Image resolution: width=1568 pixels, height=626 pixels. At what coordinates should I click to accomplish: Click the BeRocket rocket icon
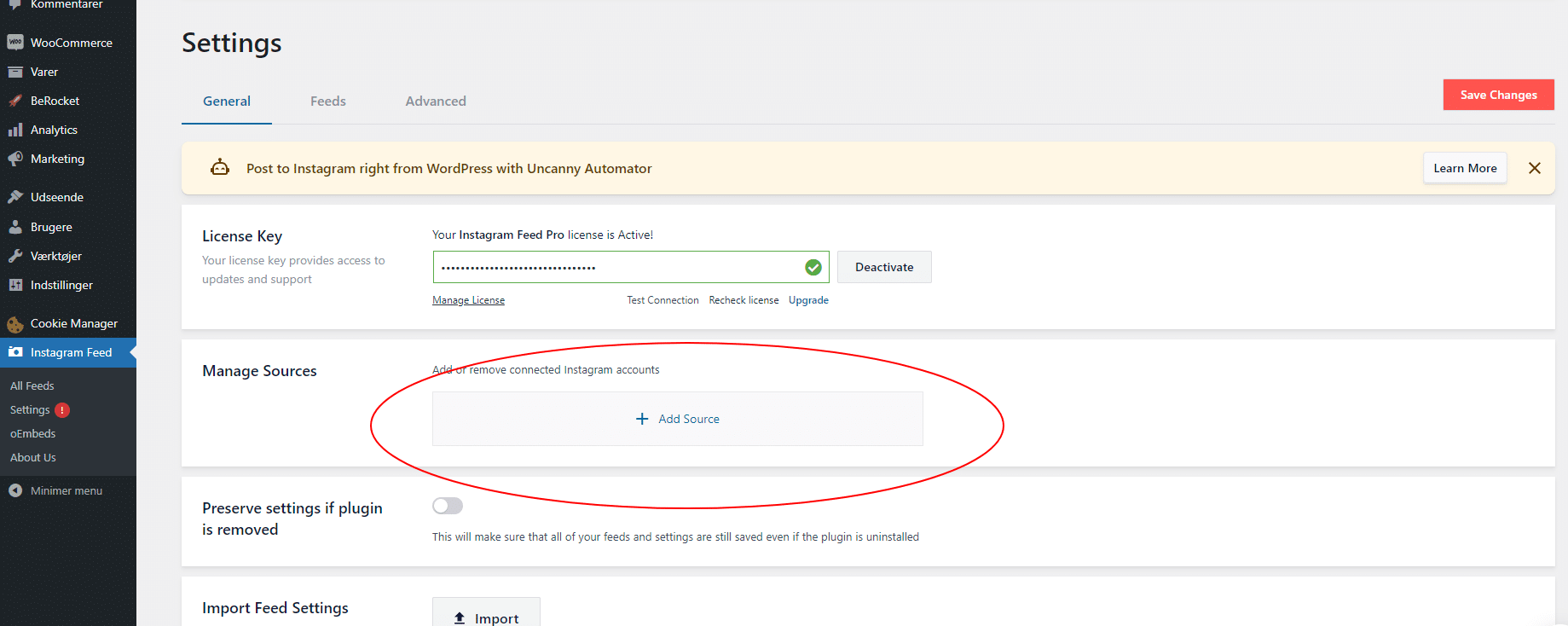pyautogui.click(x=15, y=101)
